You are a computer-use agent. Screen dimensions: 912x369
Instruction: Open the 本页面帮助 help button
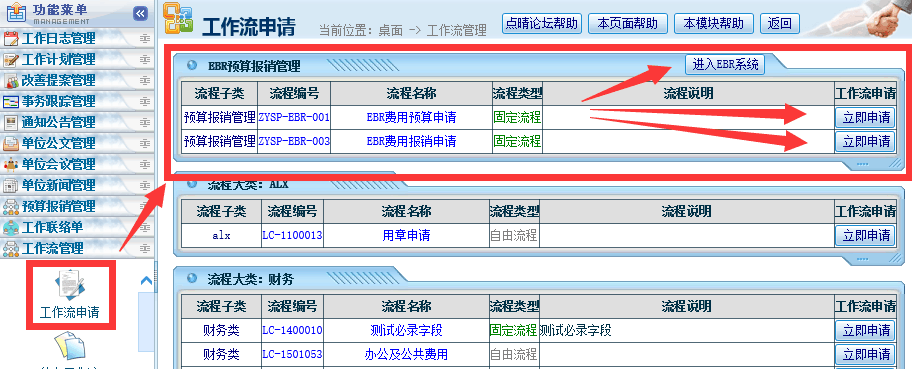coord(628,24)
